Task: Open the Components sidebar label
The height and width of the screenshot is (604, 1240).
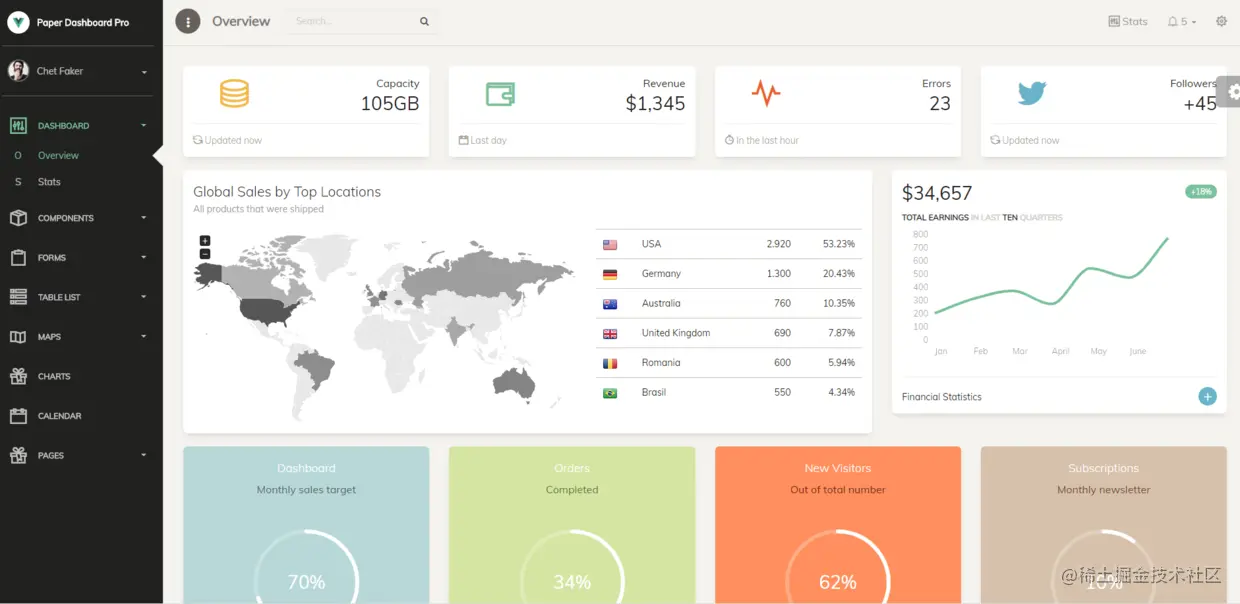Action: coord(66,218)
